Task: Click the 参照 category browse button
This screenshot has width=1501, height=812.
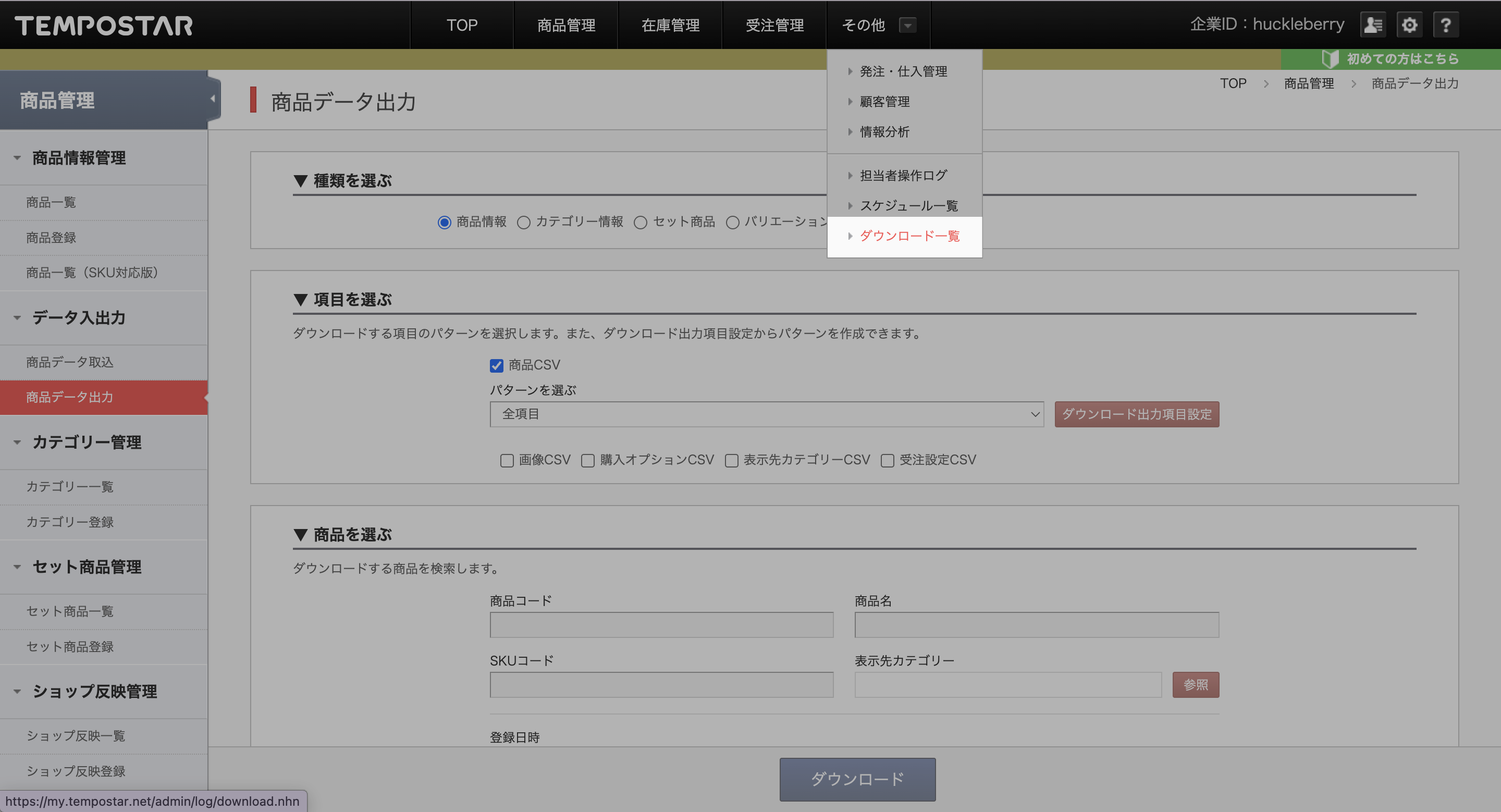Action: (1195, 684)
